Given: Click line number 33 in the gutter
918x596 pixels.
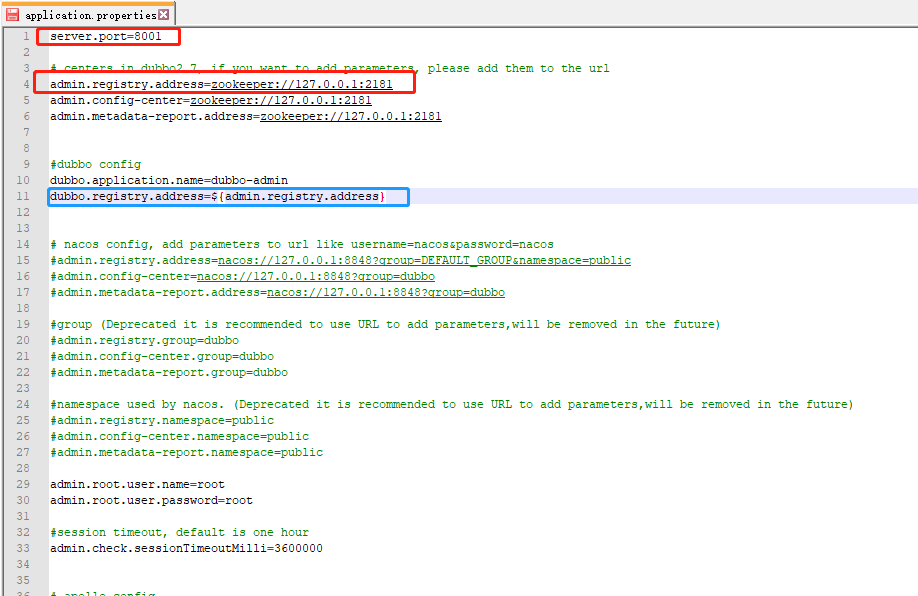Looking at the screenshot, I should pyautogui.click(x=22, y=548).
